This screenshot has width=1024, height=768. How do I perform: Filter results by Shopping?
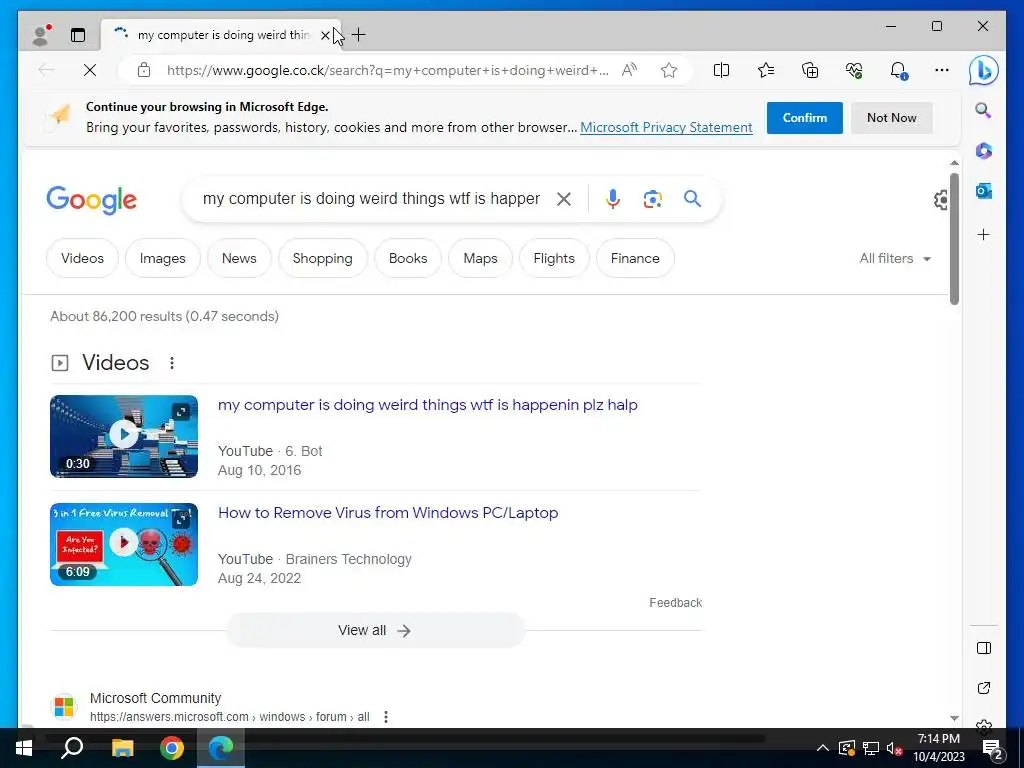pos(323,258)
